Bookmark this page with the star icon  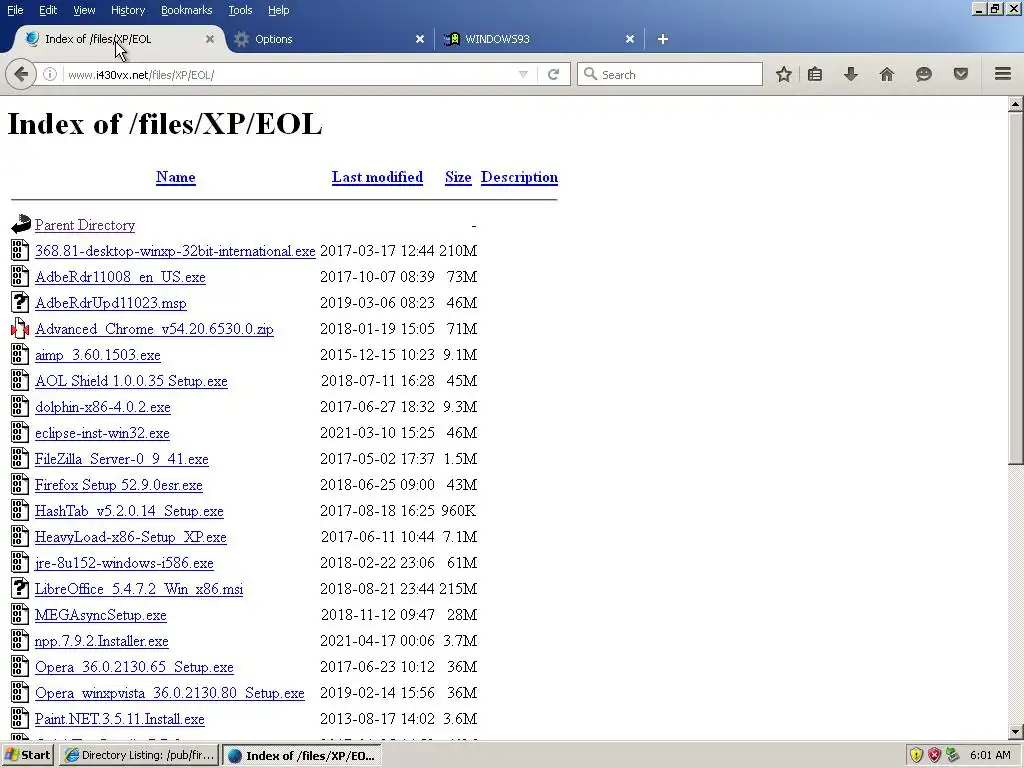tap(784, 74)
